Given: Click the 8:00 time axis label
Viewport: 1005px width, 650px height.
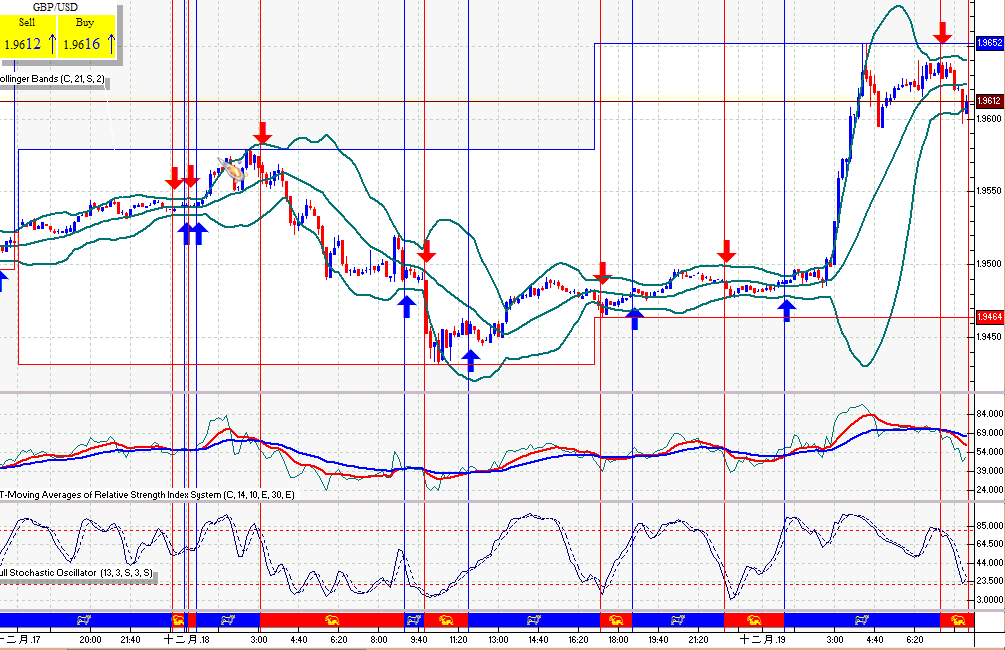Looking at the screenshot, I should [379, 640].
